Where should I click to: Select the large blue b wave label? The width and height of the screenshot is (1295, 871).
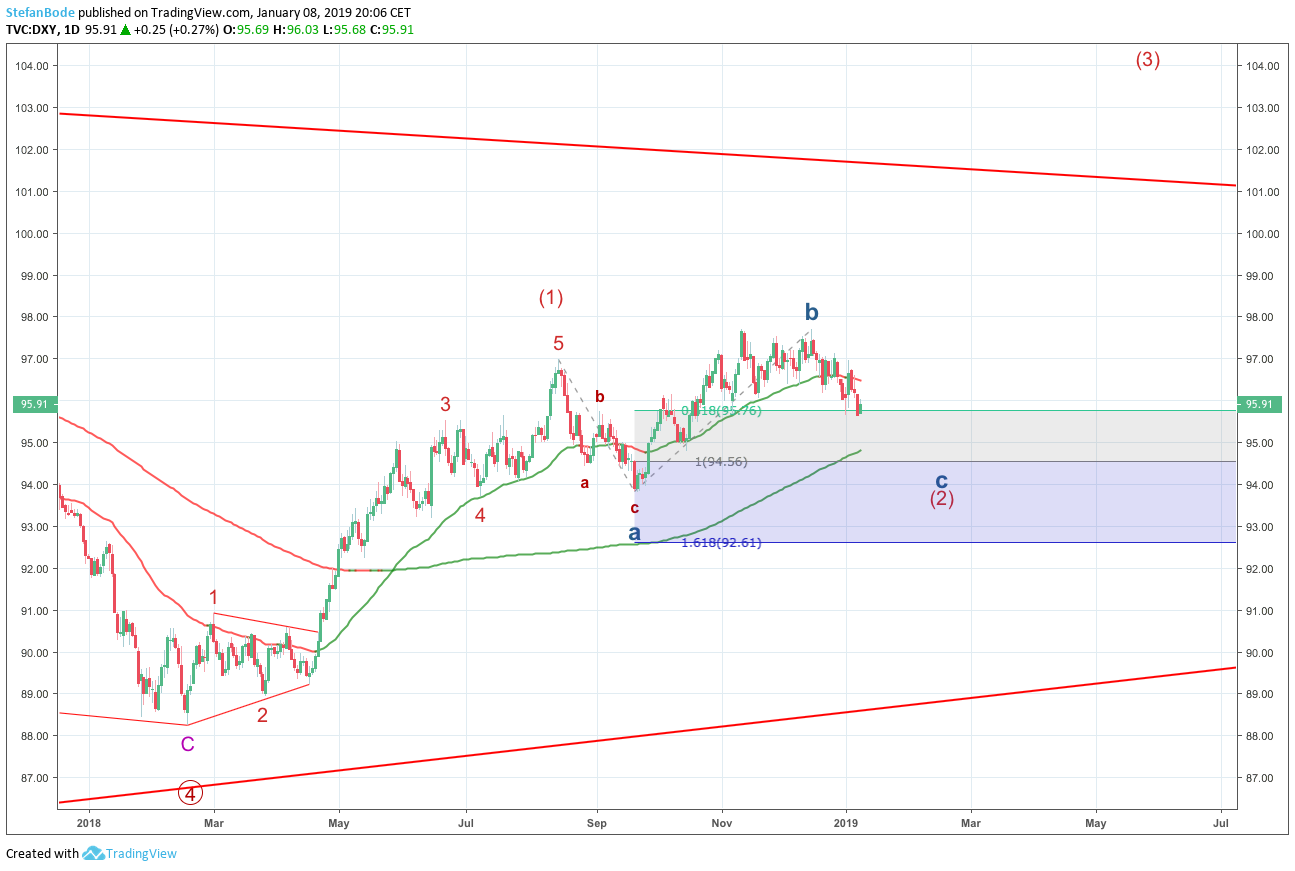pos(812,312)
